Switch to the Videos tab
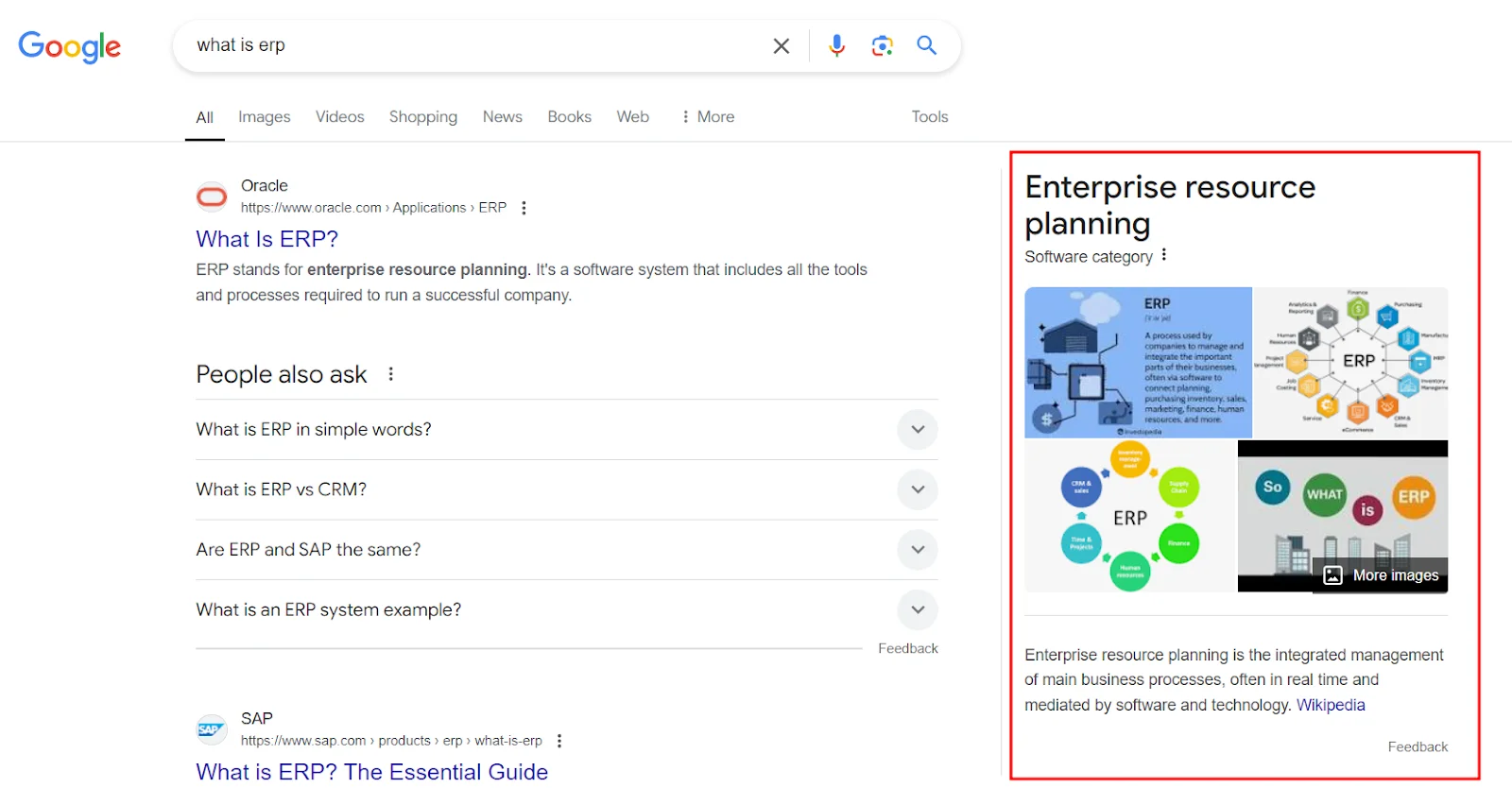 340,117
